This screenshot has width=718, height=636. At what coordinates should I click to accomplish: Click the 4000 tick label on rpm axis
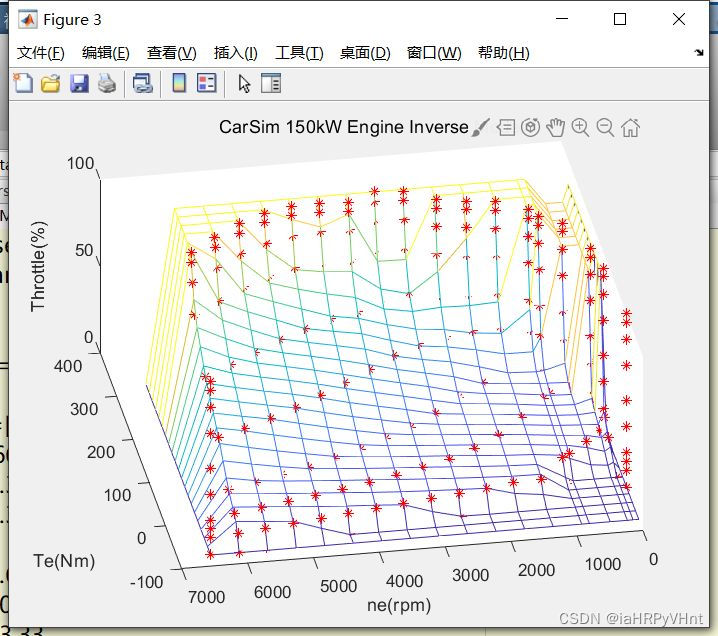[404, 581]
